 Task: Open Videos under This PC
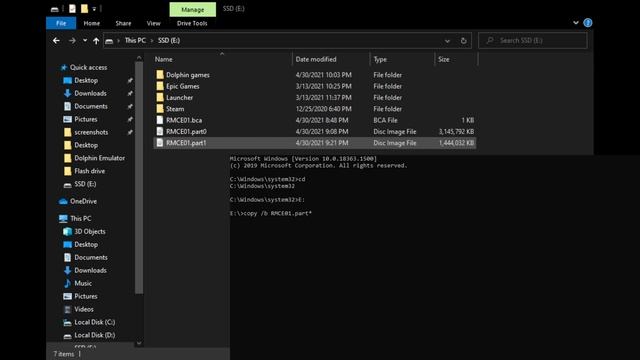tap(84, 309)
